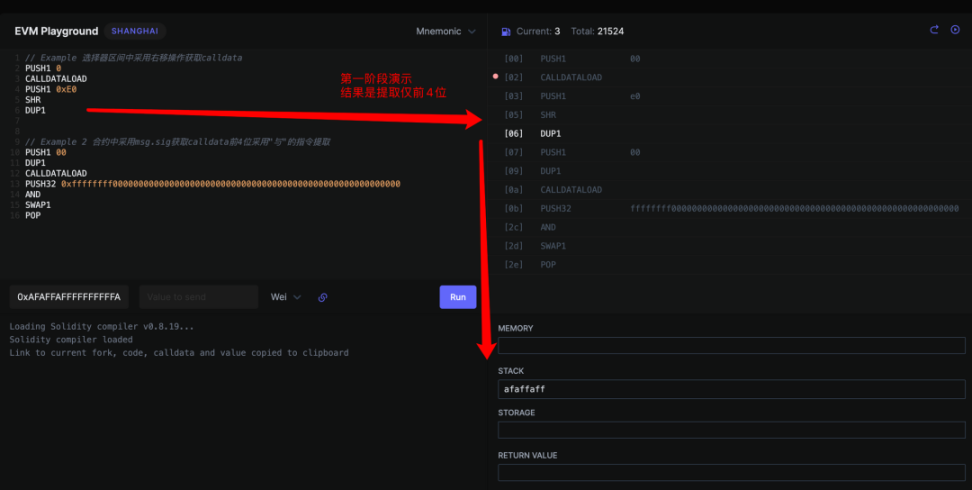Click editor line 3 CALLDATALOAD
Viewport: 972px width, 490px height.
pos(56,79)
